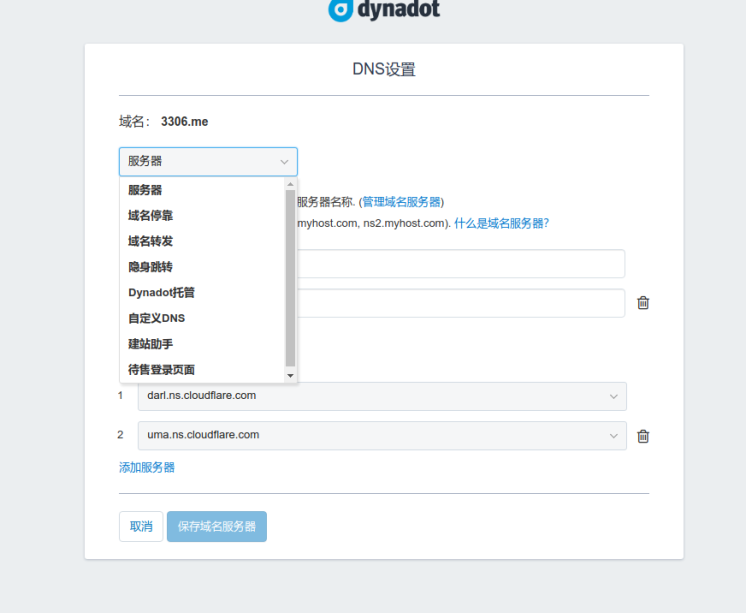Open the 管理域名服务器 link

401,202
